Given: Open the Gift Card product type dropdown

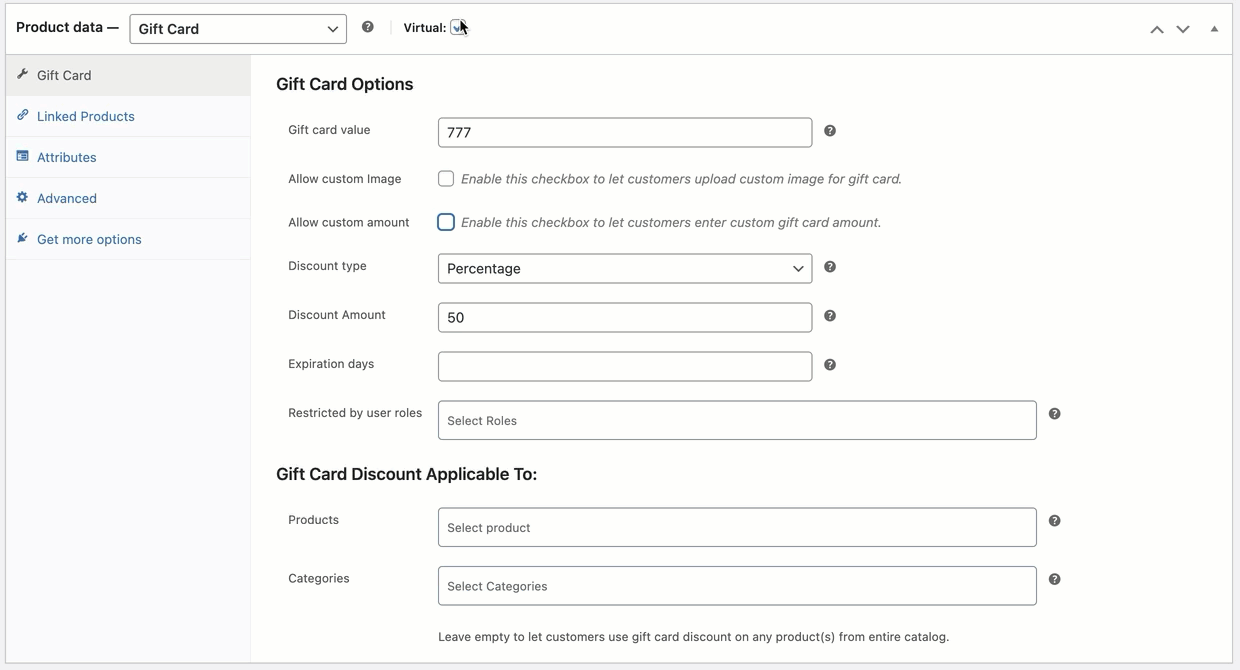Looking at the screenshot, I should 238,29.
